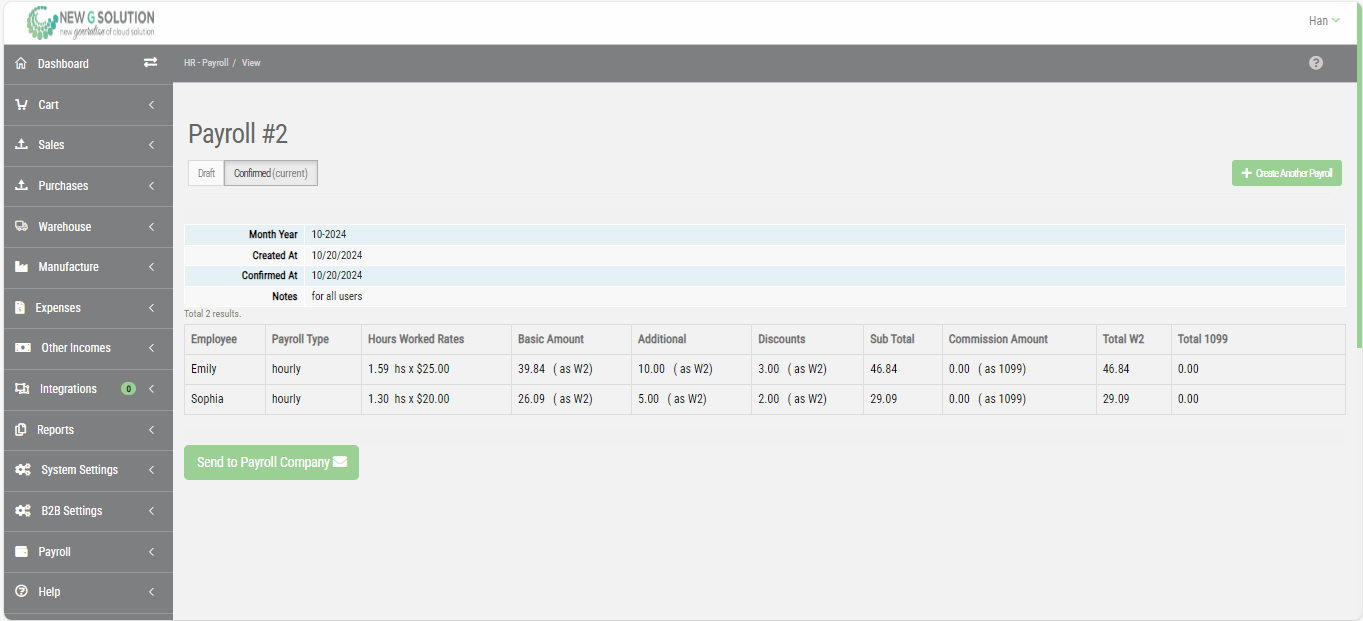Open the Help sidebar menu
The height and width of the screenshot is (621, 1363).
88,592
